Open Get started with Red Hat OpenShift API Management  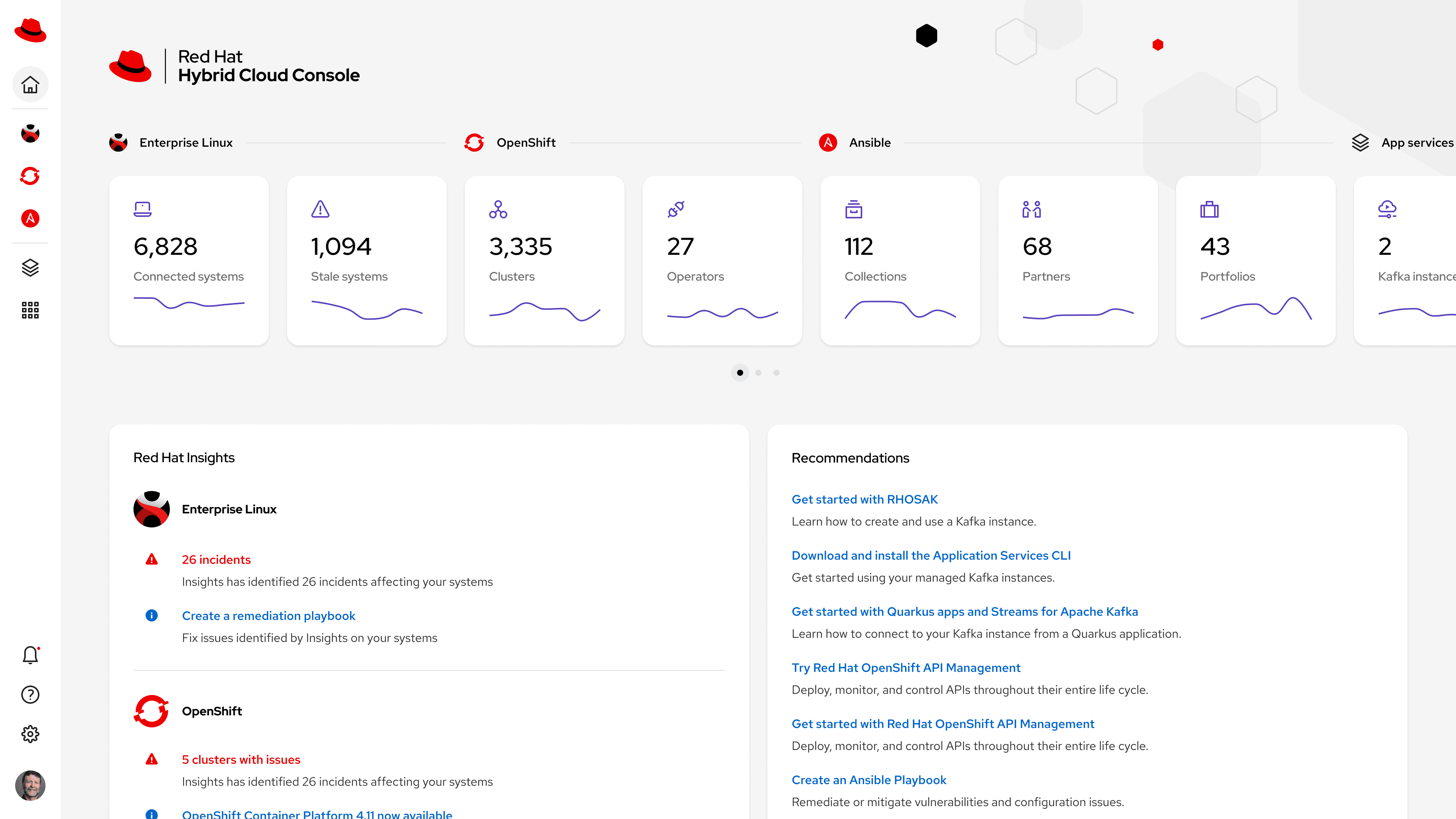pos(943,723)
